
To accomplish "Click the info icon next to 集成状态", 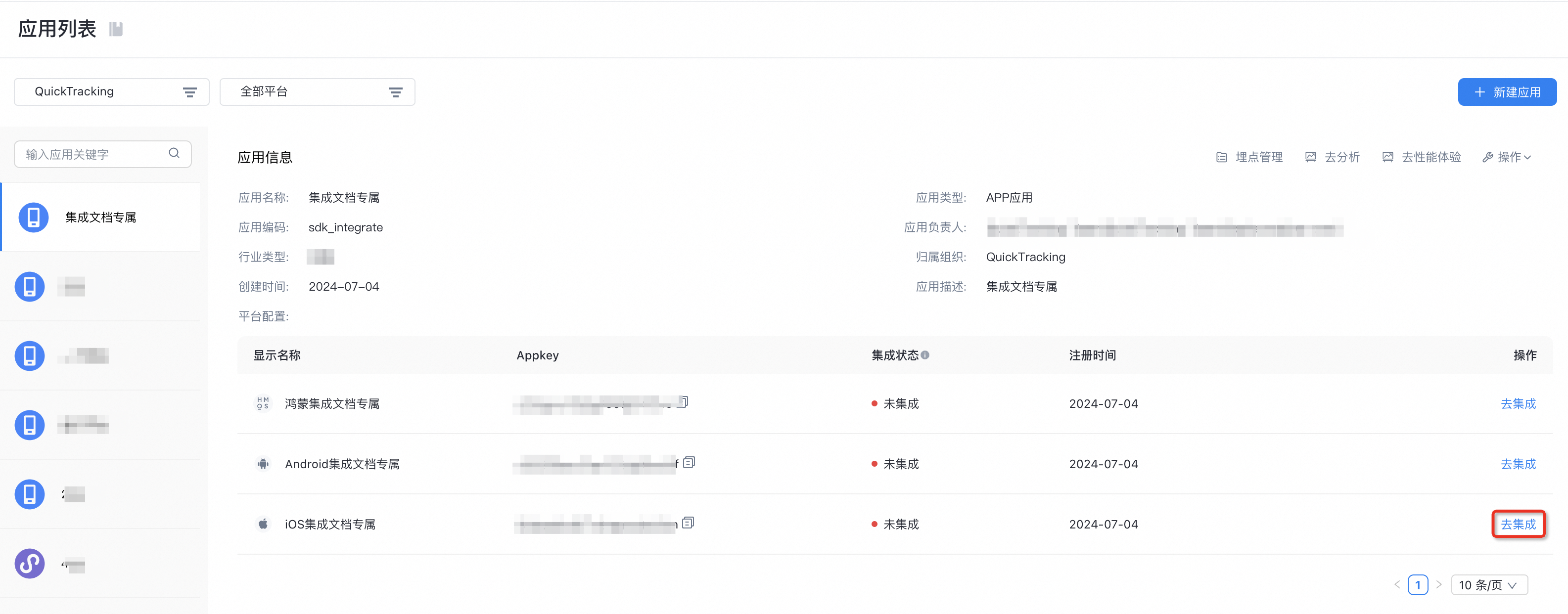I will click(x=925, y=355).
